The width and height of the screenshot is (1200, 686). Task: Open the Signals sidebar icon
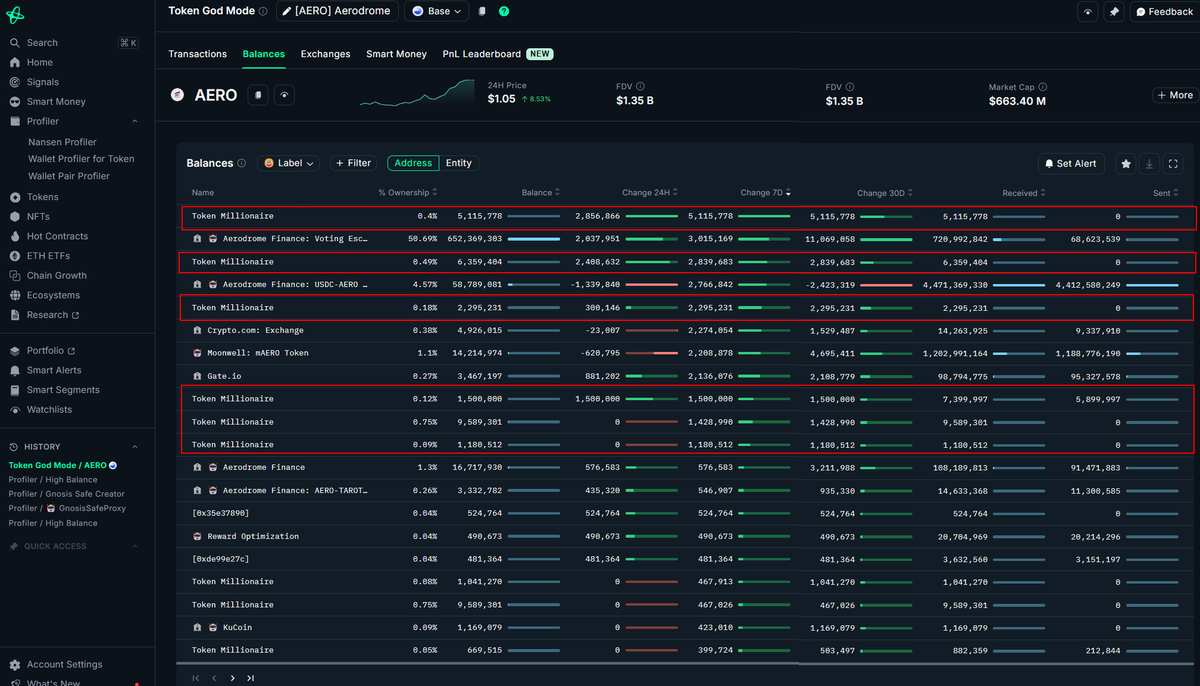[15, 82]
